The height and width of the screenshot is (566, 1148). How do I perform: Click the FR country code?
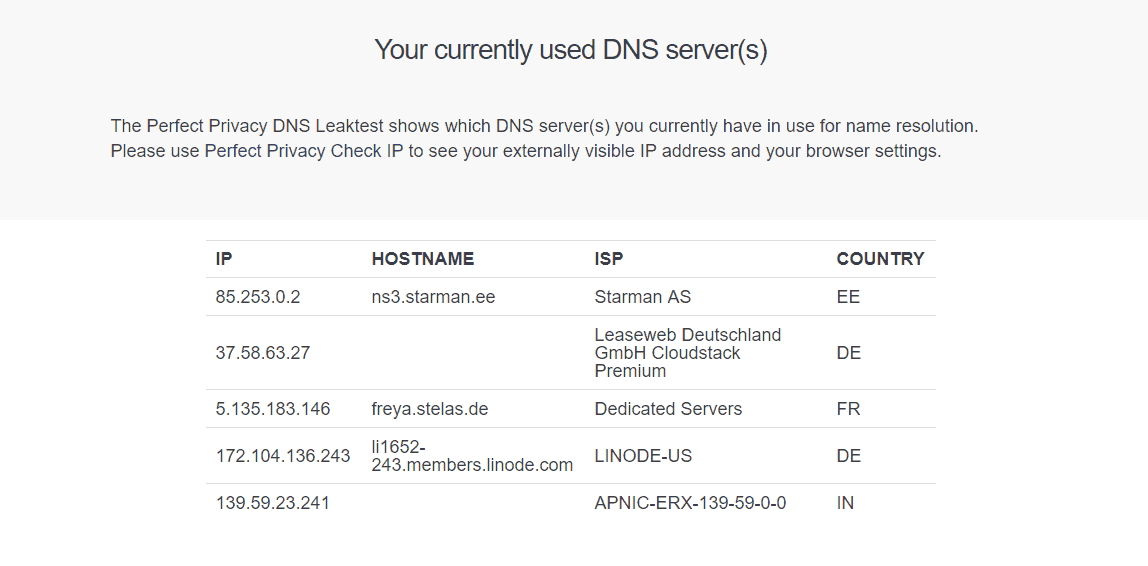[x=848, y=409]
